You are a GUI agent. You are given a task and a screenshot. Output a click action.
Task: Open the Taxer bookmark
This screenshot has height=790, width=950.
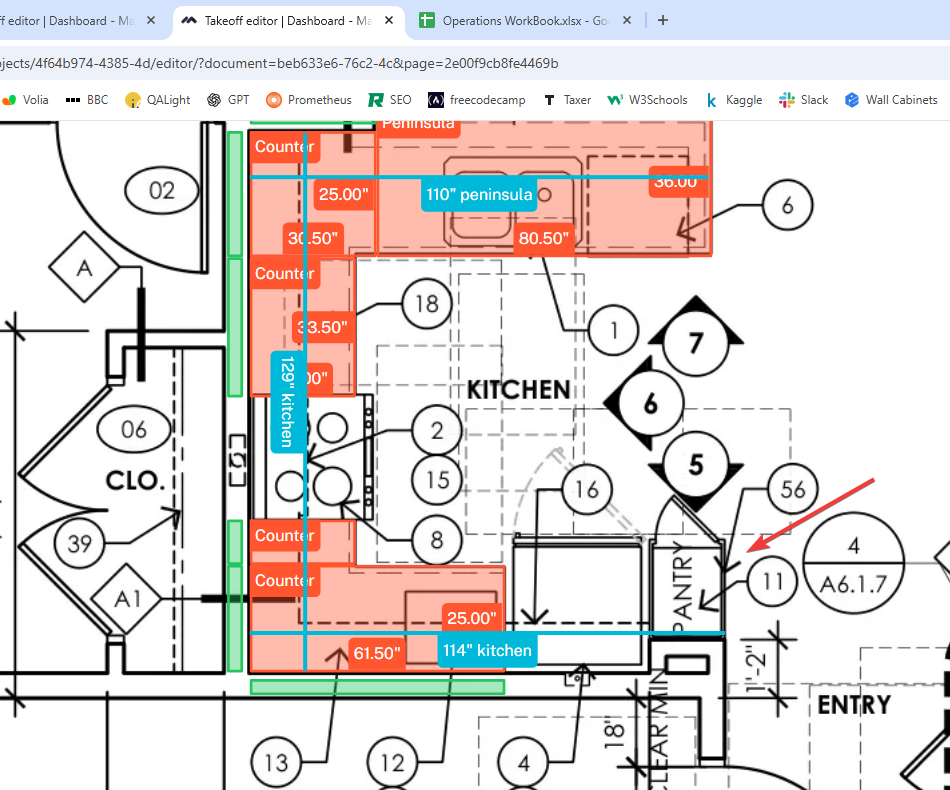coord(567,100)
